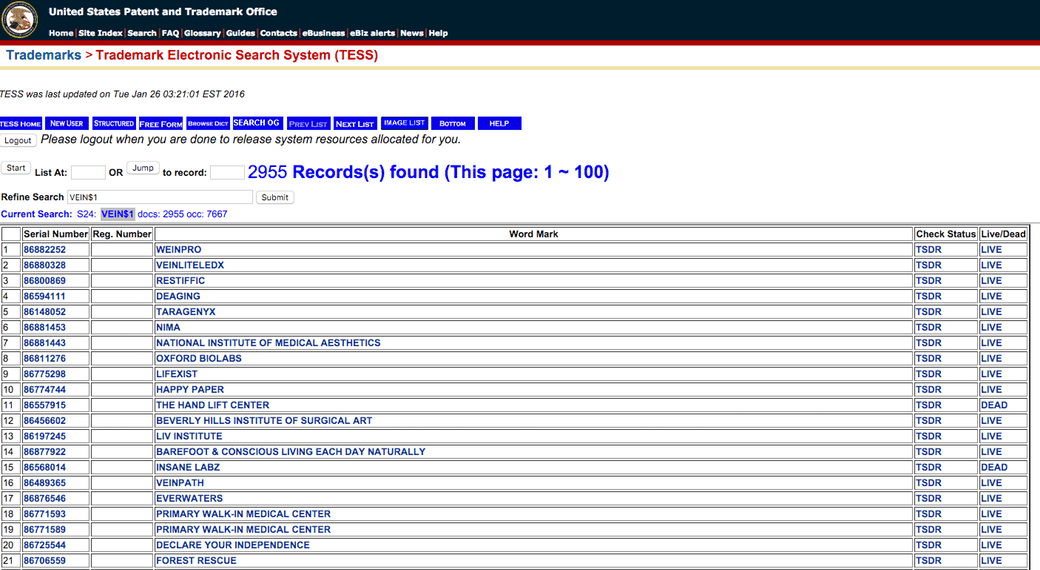This screenshot has width=1040, height=570.
Task: Click the New User image button
Action: click(x=67, y=124)
